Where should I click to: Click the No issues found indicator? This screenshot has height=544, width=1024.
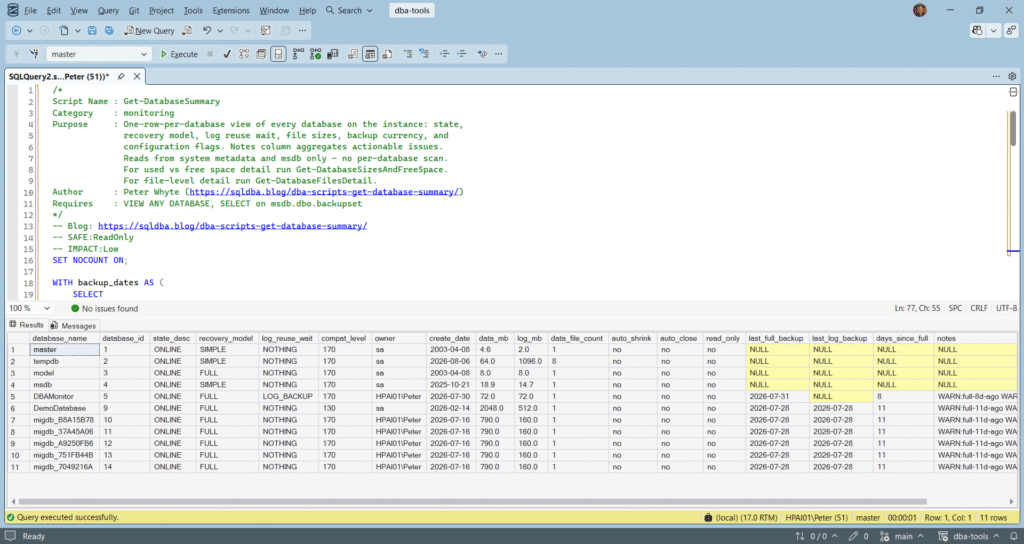(104, 308)
